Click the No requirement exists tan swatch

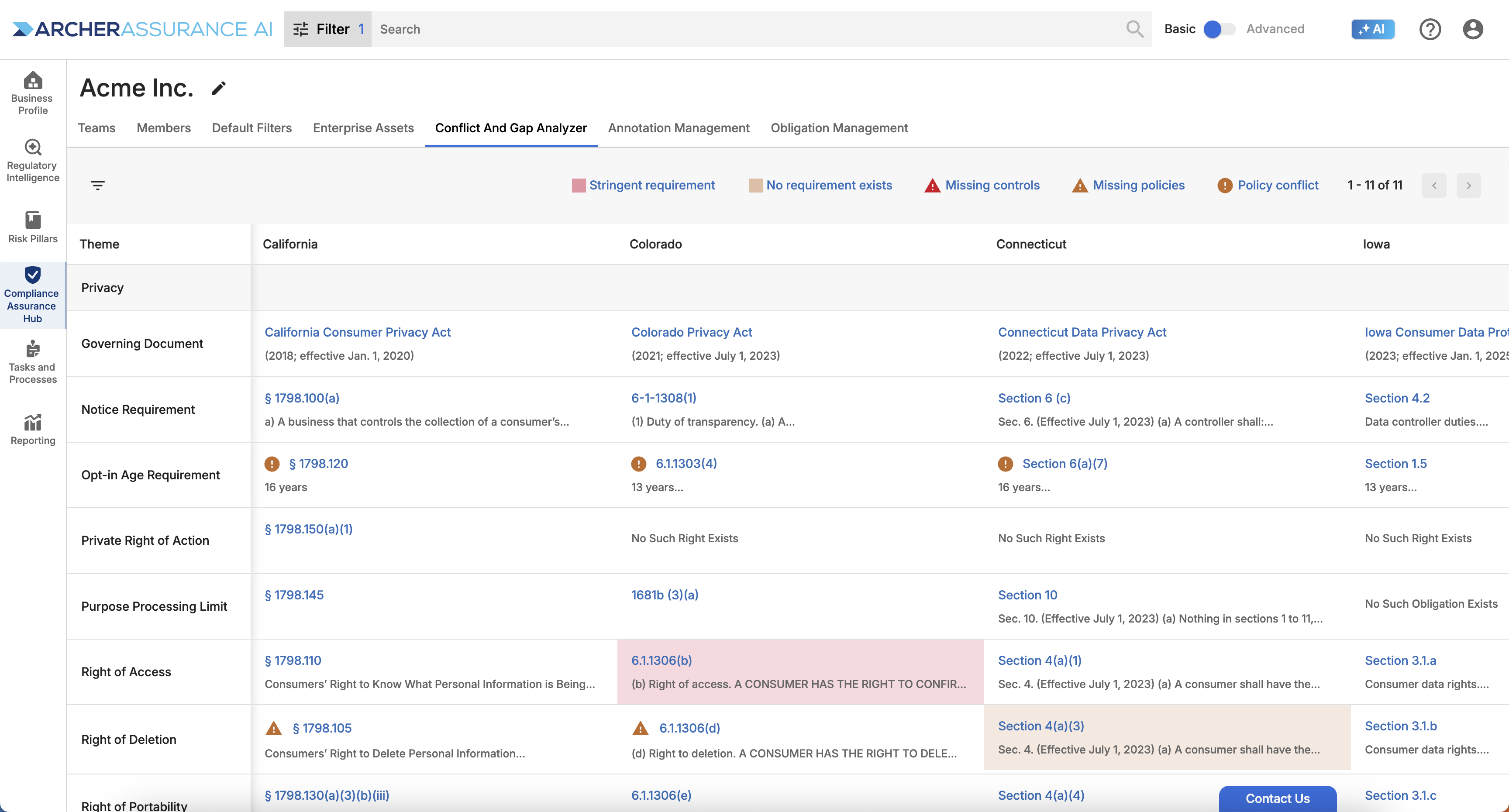pyautogui.click(x=755, y=186)
